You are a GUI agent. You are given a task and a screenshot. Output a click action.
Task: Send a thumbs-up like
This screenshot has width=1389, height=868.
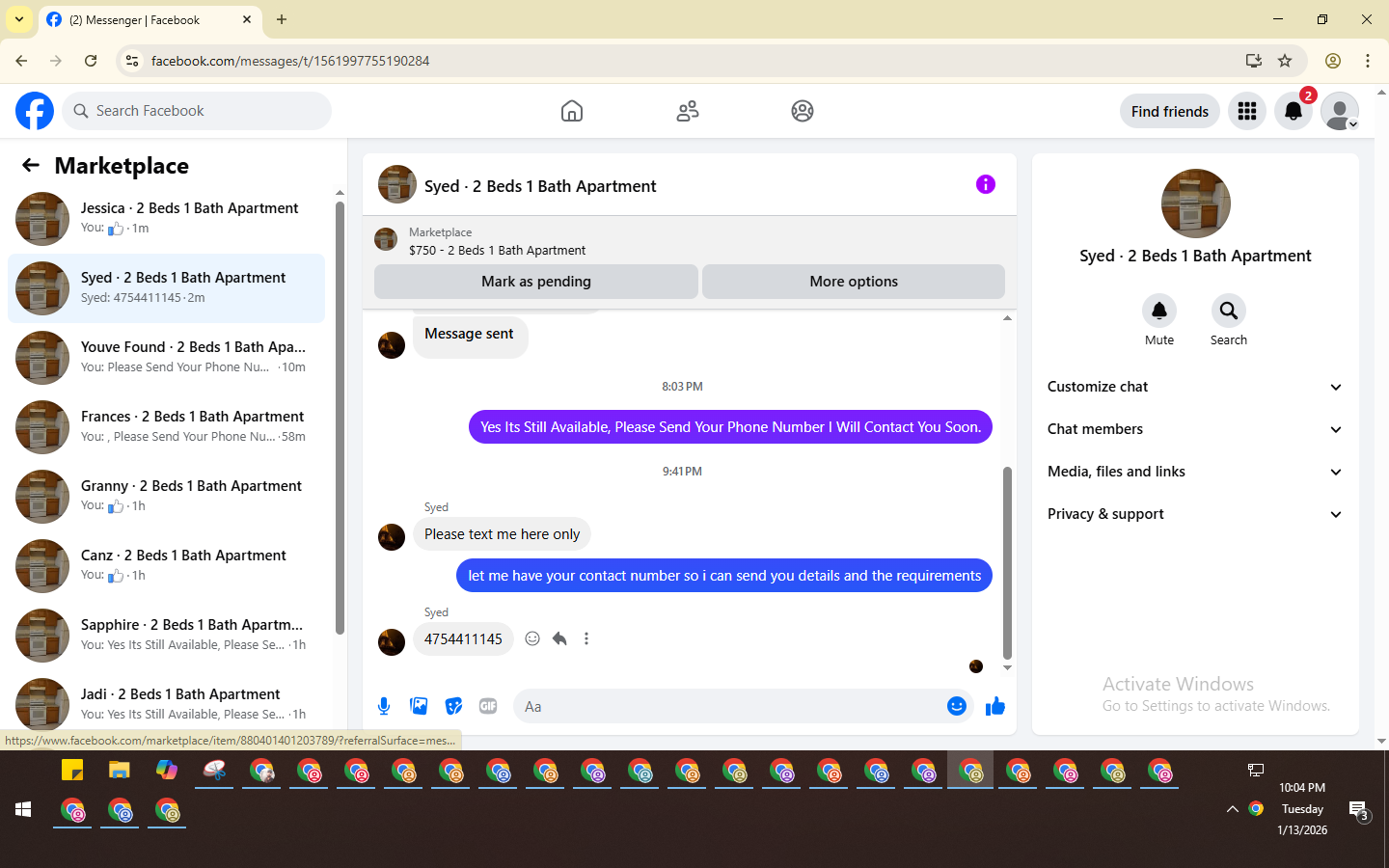click(x=995, y=706)
